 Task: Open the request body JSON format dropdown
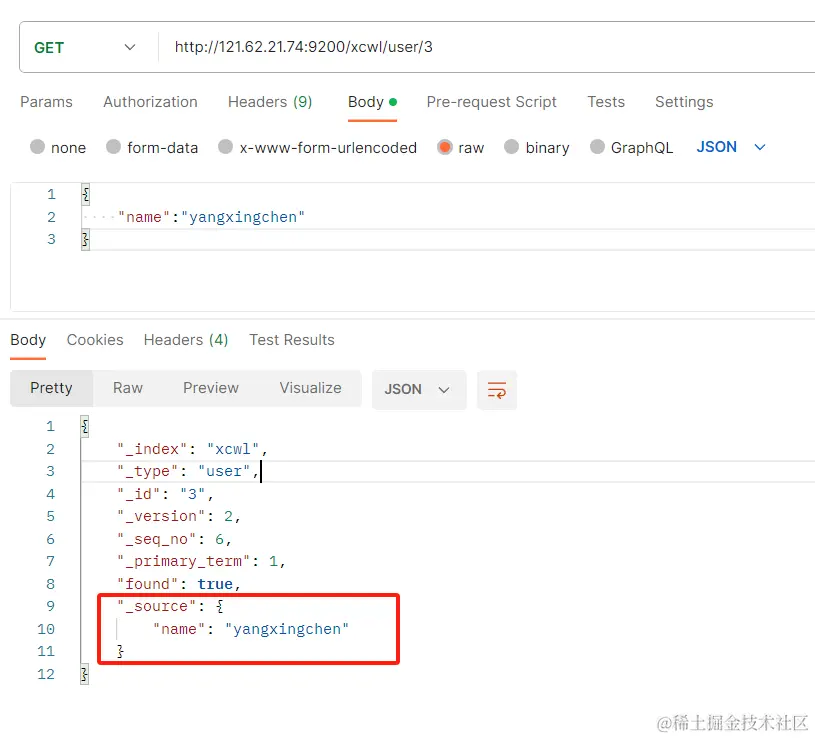[731, 147]
